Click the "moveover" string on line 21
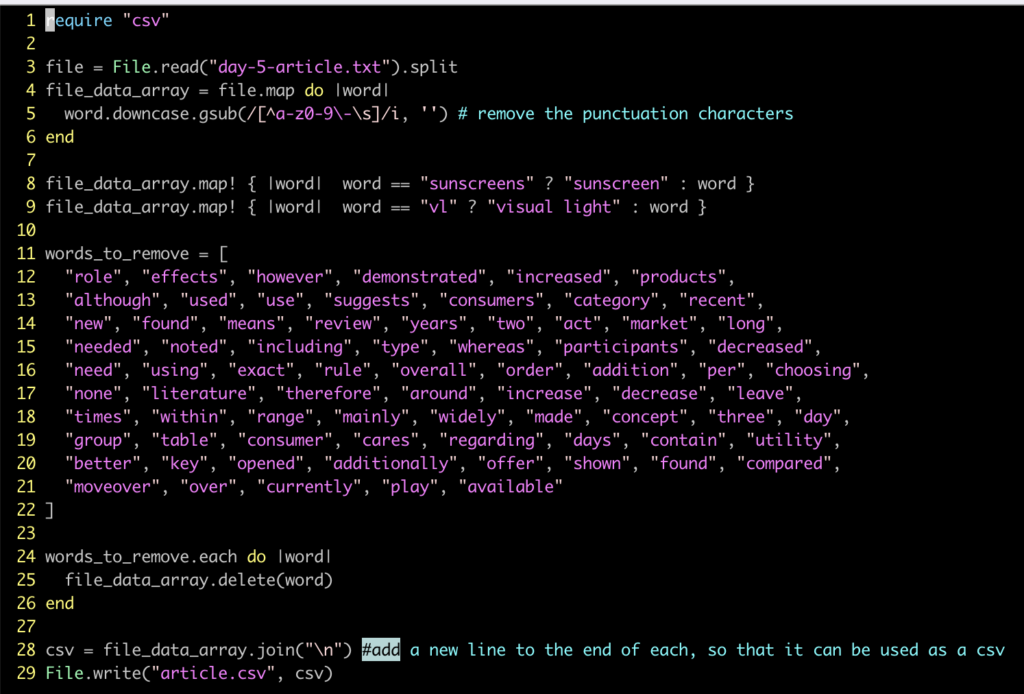The image size is (1024, 694). [112, 487]
